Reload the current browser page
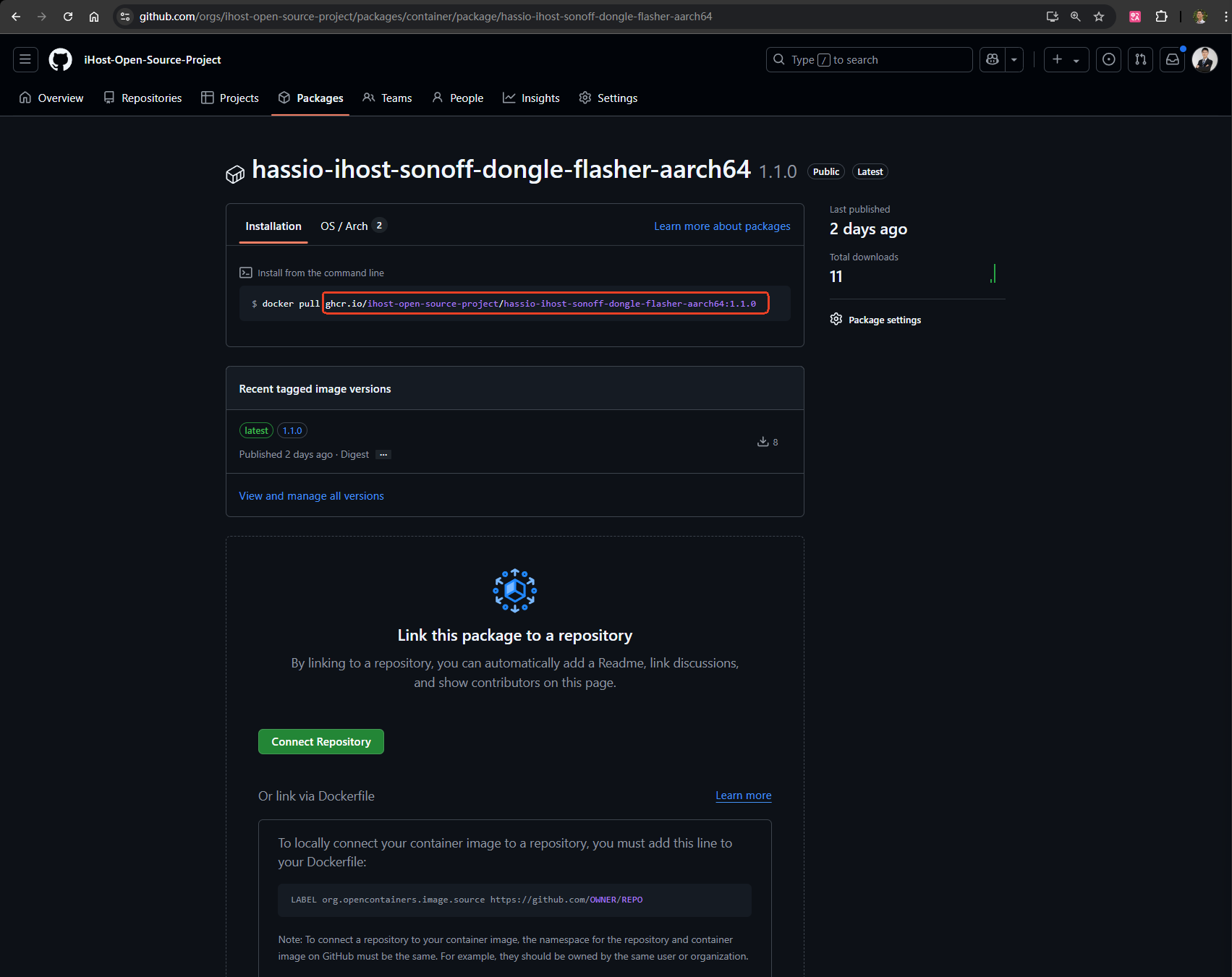 click(68, 17)
